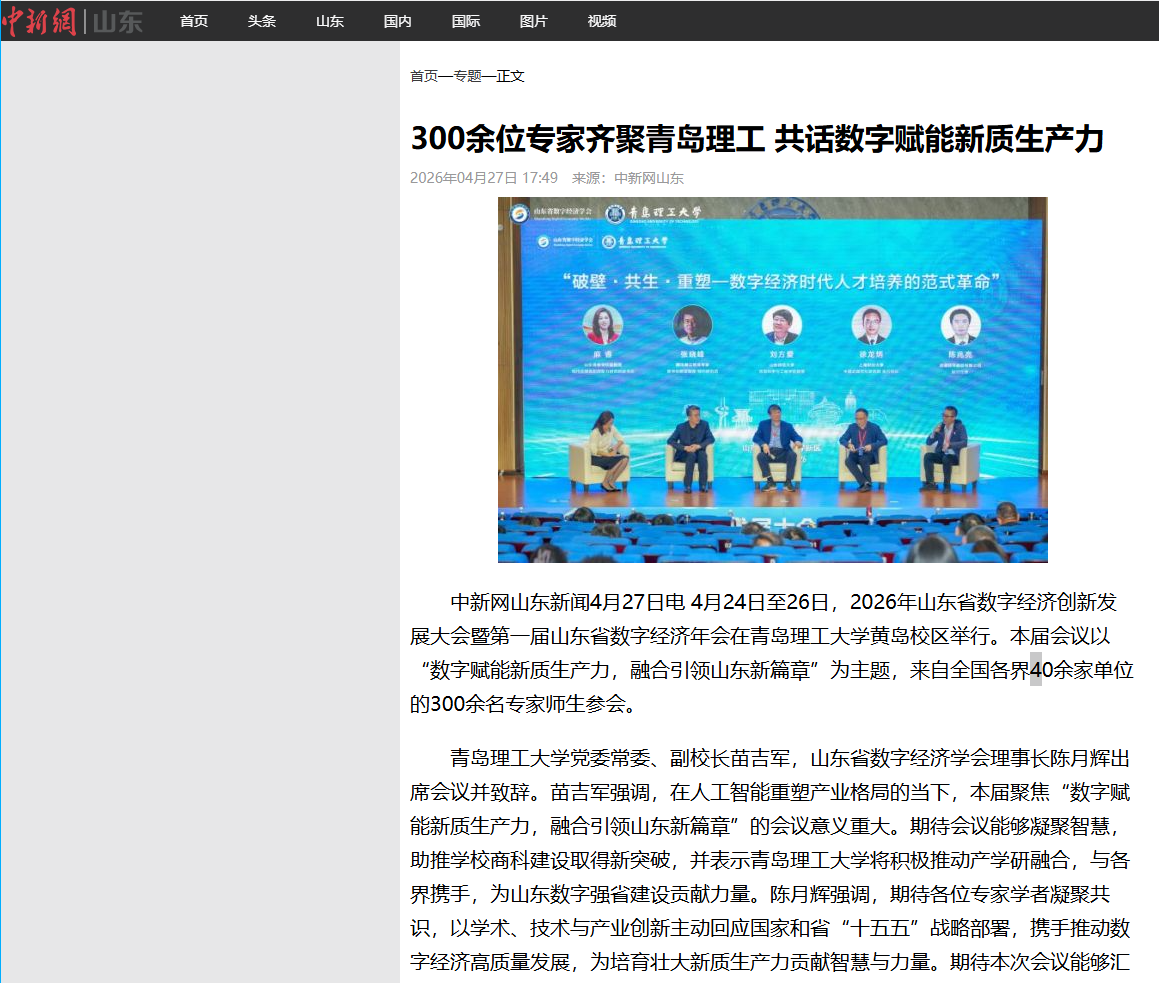The height and width of the screenshot is (983, 1159).
Task: Click the gray 山东 channel logo beside 中新网
Action: [x=118, y=21]
